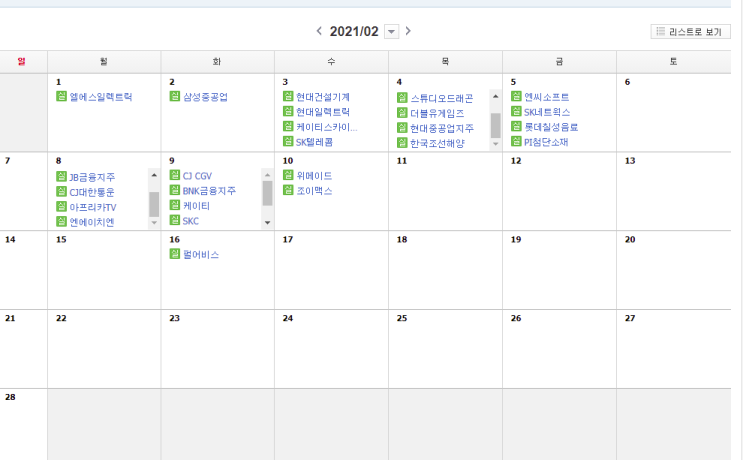Image resolution: width=743 pixels, height=460 pixels.
Task: Open SK네트웍스 event link
Action: pyautogui.click(x=547, y=112)
